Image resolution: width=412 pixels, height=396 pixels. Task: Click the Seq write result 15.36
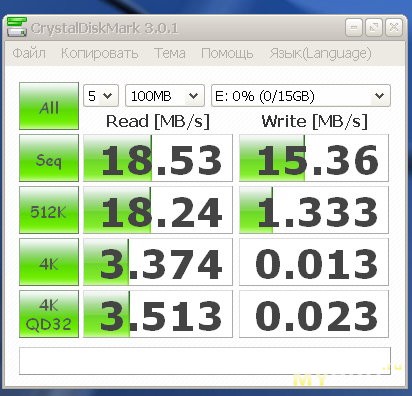coord(314,158)
